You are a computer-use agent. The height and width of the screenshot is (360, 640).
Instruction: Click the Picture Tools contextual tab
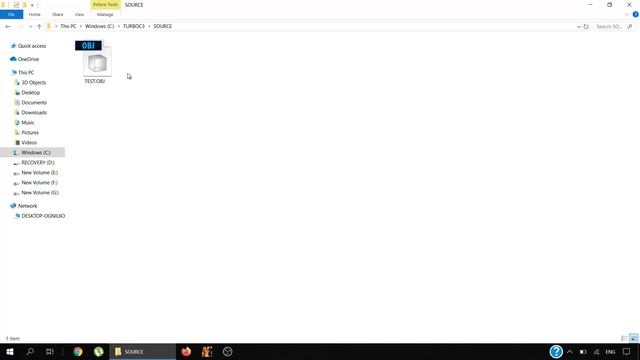click(105, 4)
